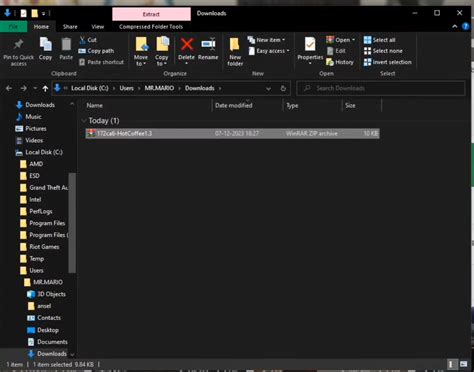This screenshot has height=372, width=474.
Task: Switch to the Home ribbon tab
Action: click(41, 27)
